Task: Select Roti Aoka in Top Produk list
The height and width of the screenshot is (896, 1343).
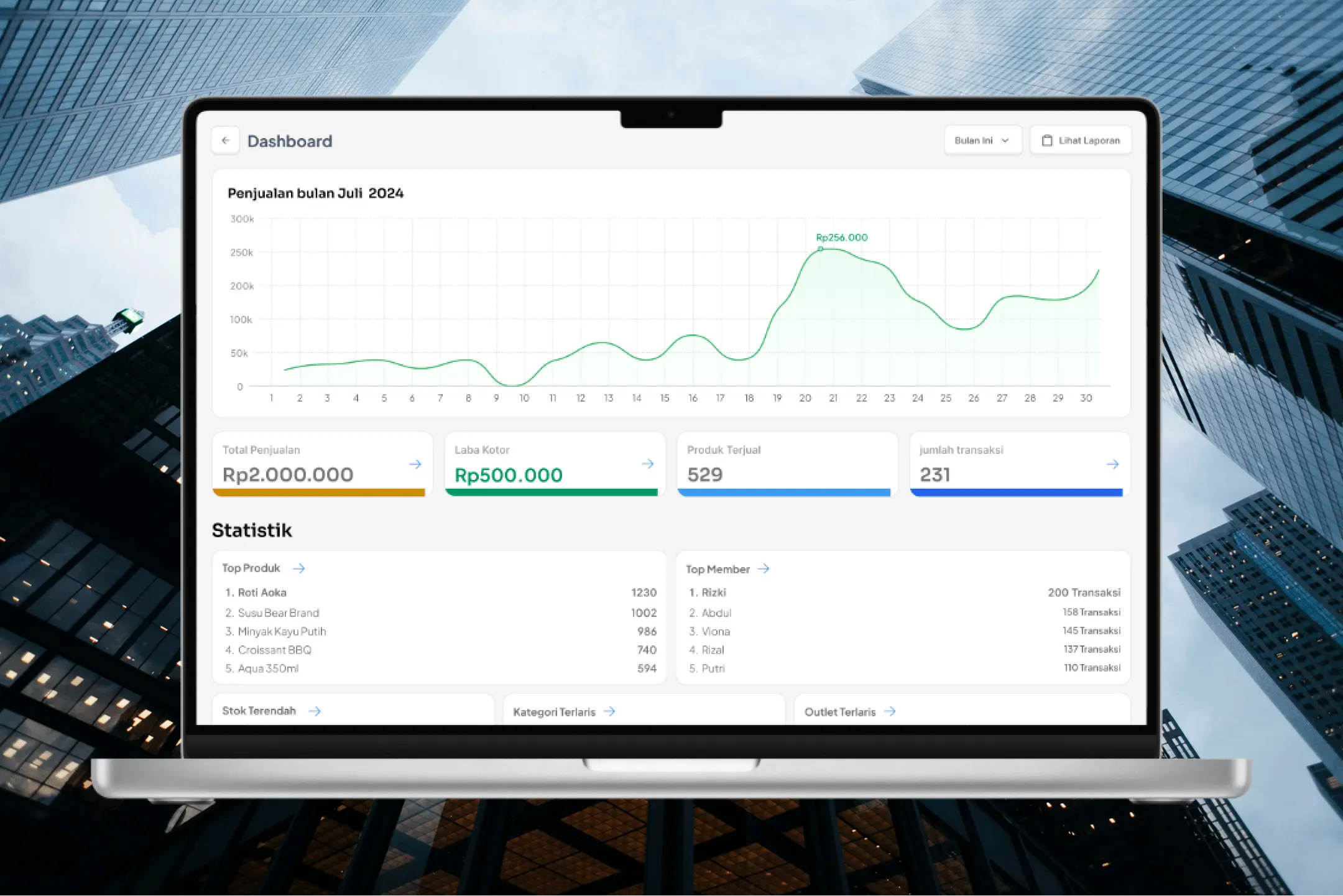Action: pos(262,593)
